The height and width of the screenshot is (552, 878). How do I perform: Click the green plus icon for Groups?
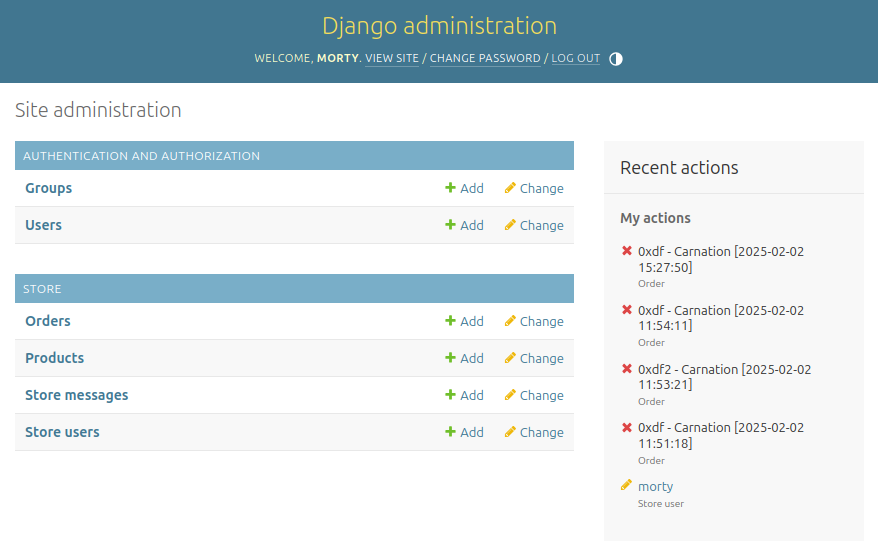(450, 188)
